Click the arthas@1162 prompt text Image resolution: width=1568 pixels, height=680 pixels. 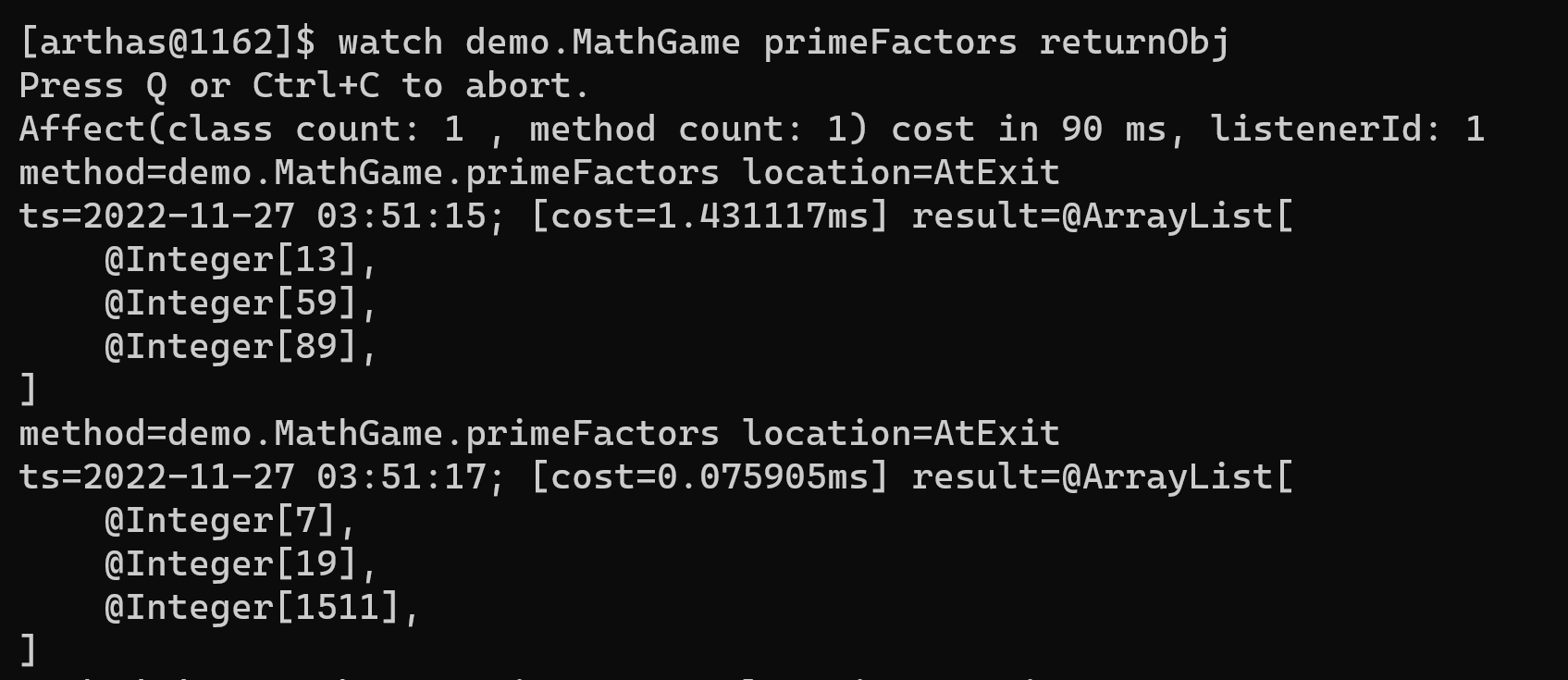point(167,43)
